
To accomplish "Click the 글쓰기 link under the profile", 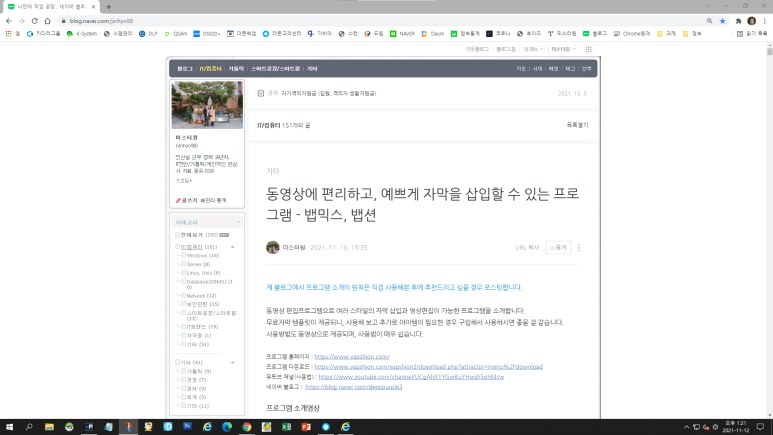I will tap(187, 200).
